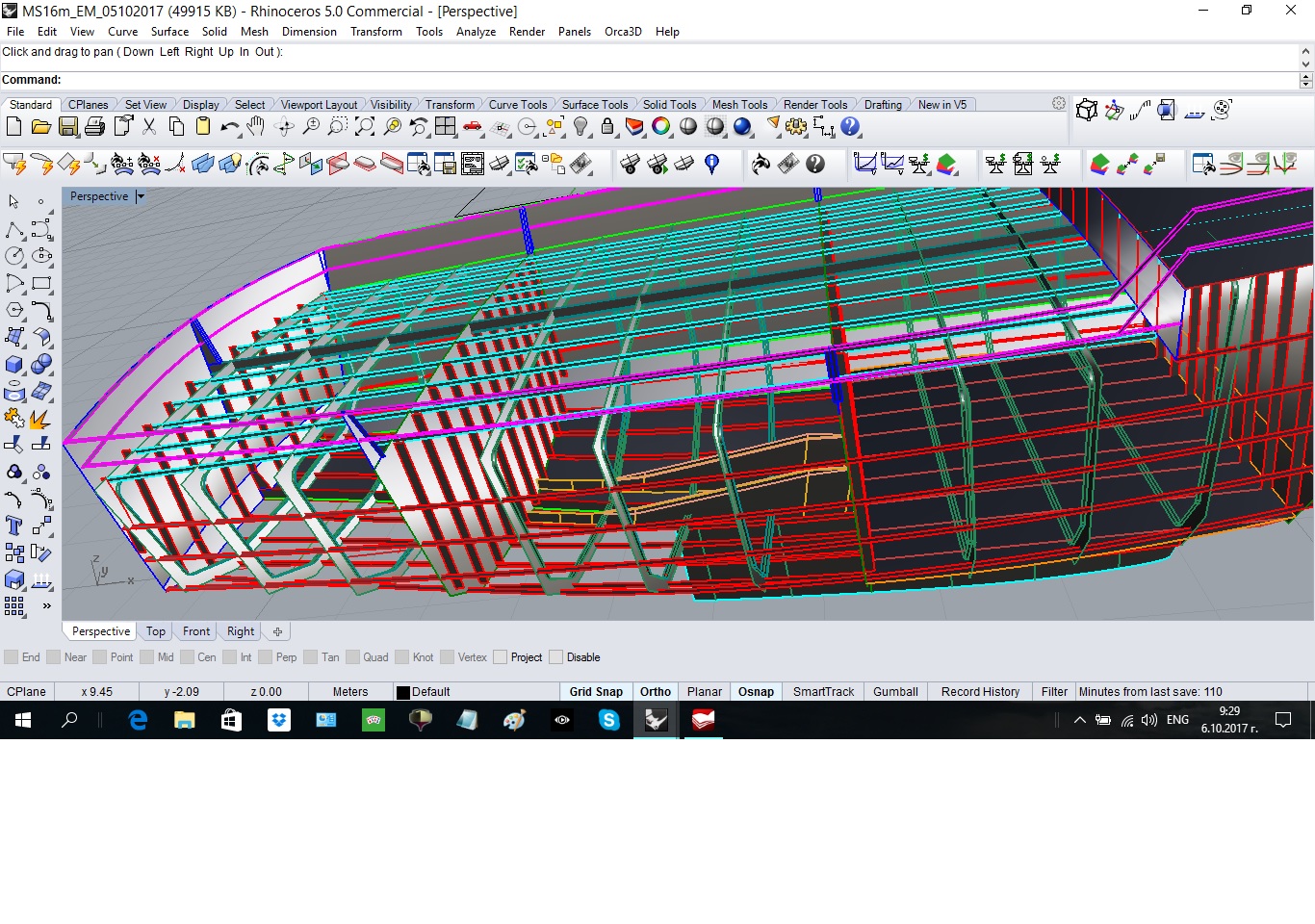Switch to the Curve Tools toolbar tab
The height and width of the screenshot is (924, 1315).
point(517,105)
